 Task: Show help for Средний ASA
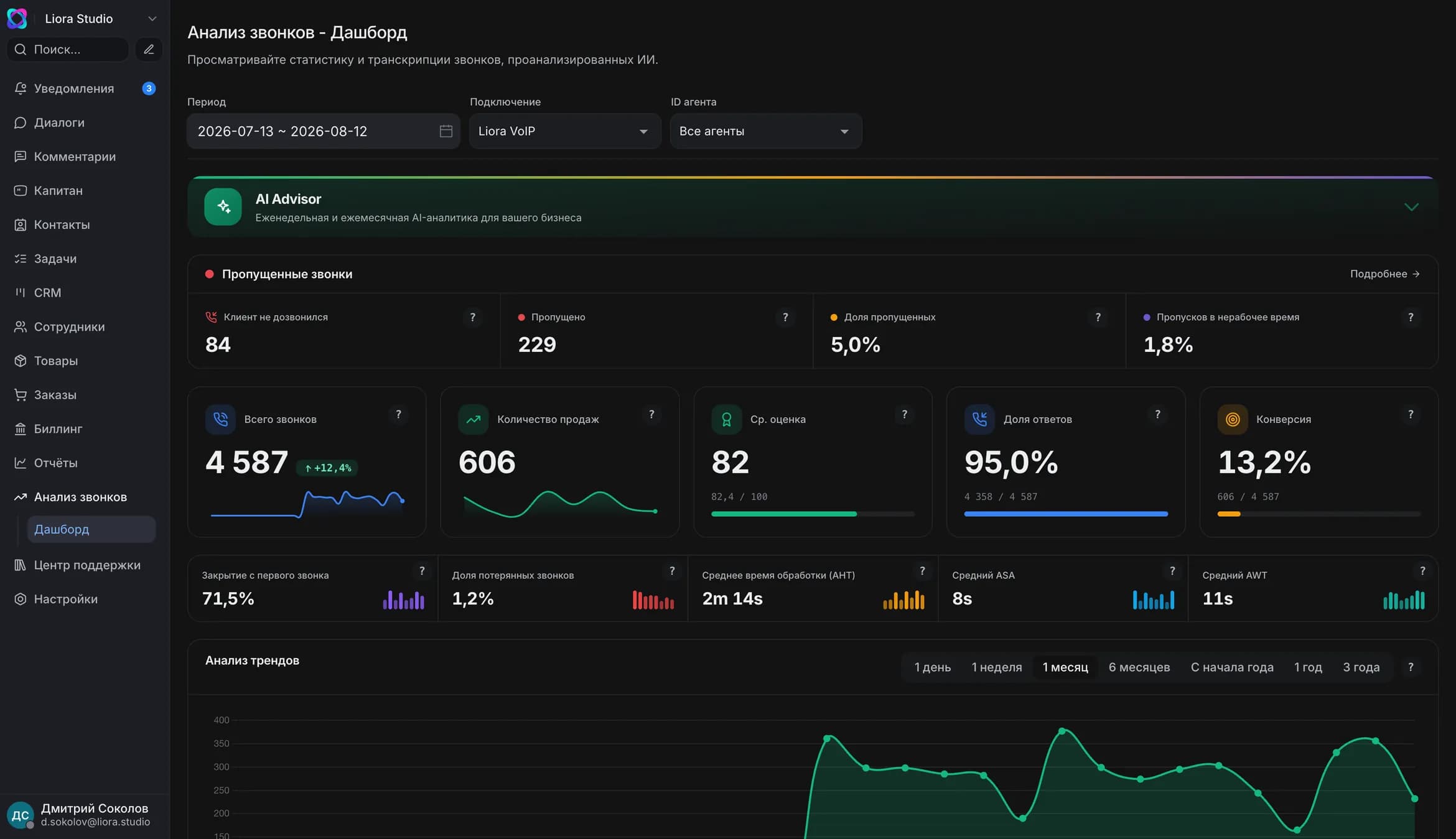1172,571
